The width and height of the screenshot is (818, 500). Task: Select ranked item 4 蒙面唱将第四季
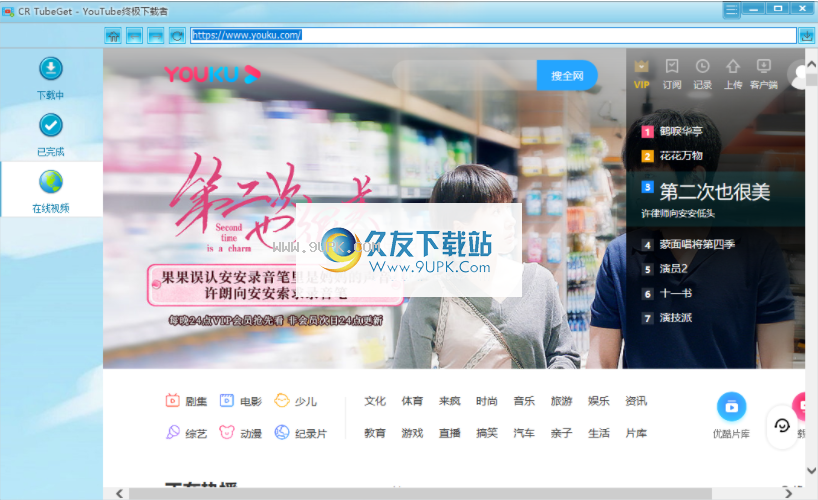click(x=688, y=244)
